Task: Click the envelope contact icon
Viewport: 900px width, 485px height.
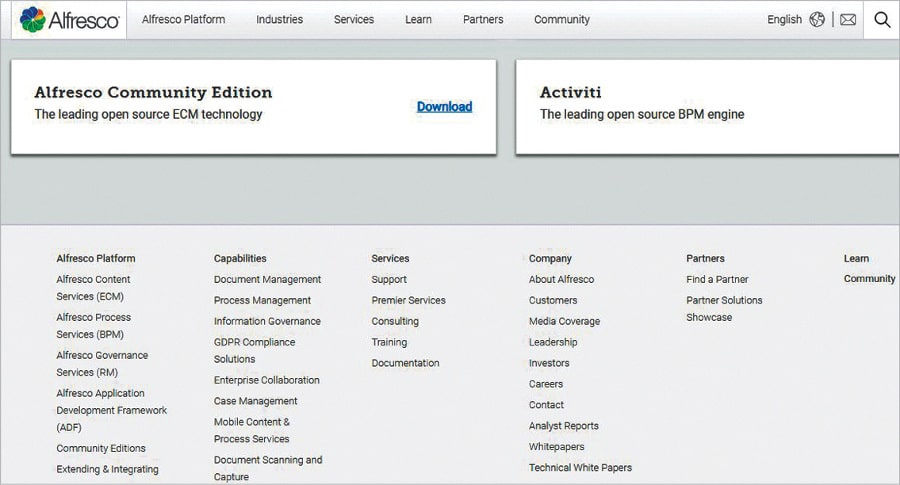Action: pos(848,19)
